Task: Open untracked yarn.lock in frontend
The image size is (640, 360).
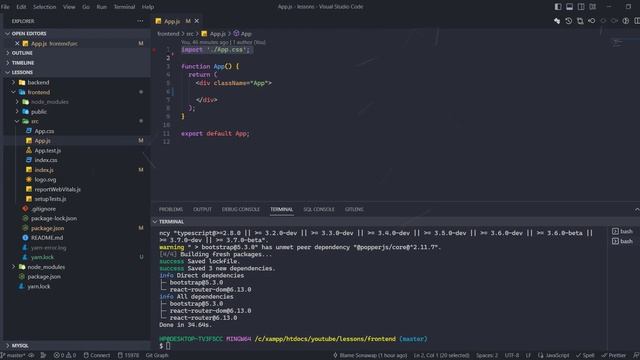Action: coord(42,257)
